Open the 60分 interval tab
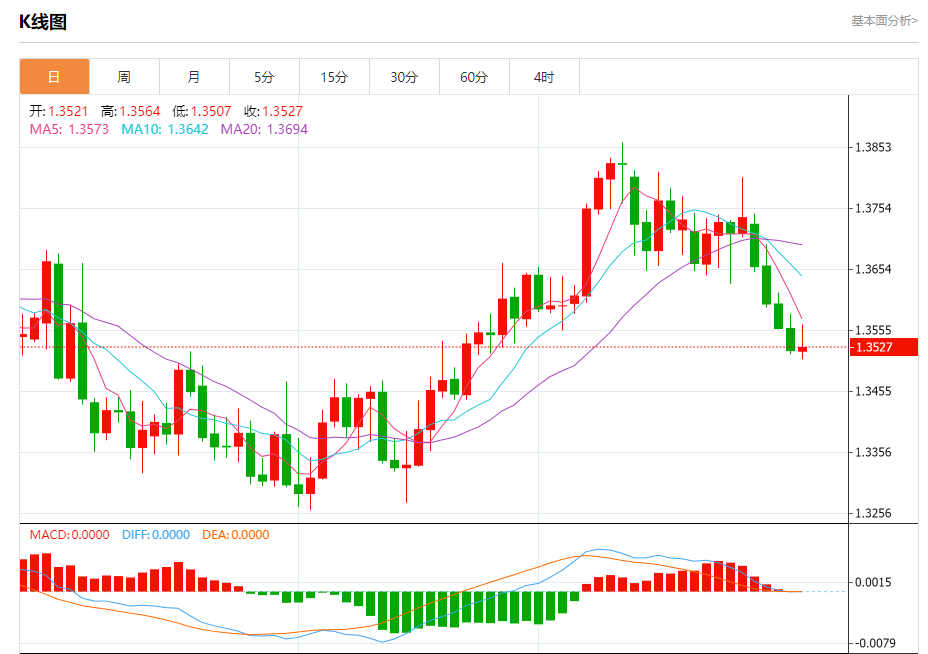Image resolution: width=928 pixels, height=654 pixels. click(x=474, y=77)
